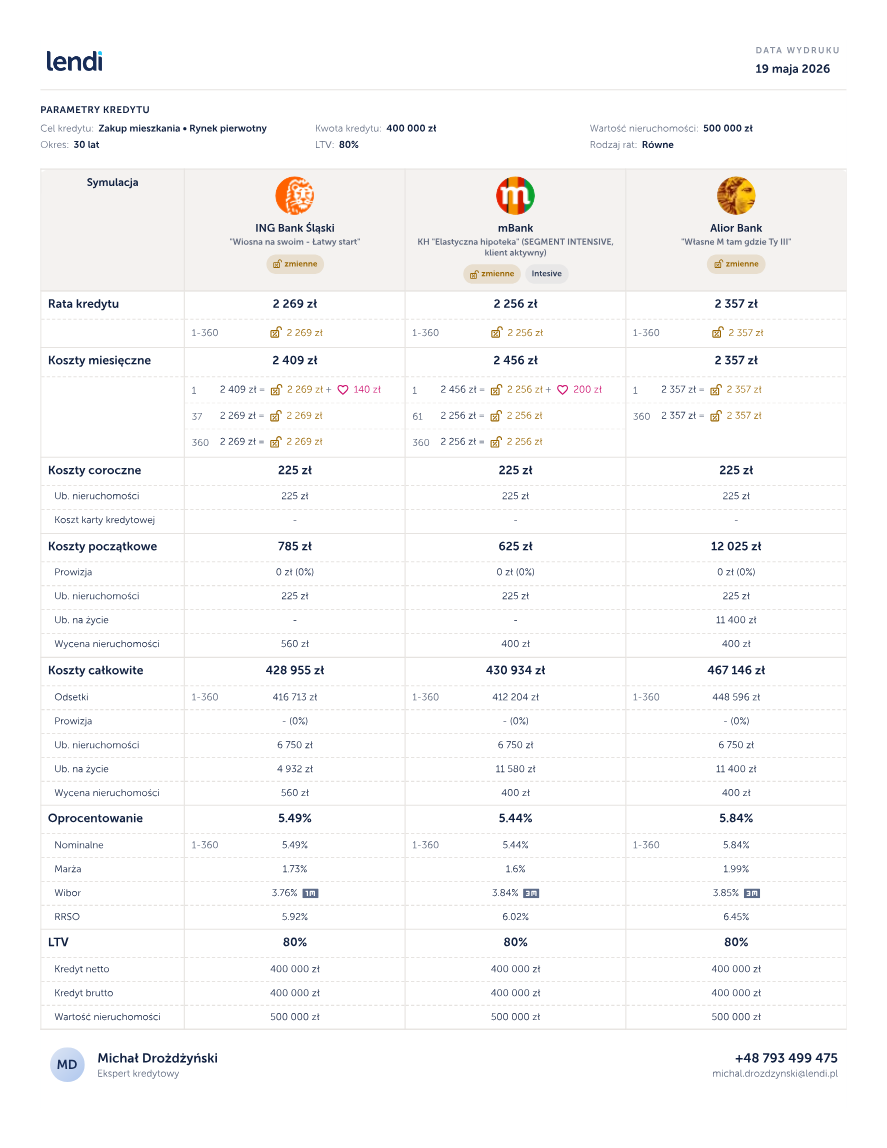Screen dimensions: 887x1148
Task: Click the zmienne tag under mBank
Action: click(x=491, y=274)
